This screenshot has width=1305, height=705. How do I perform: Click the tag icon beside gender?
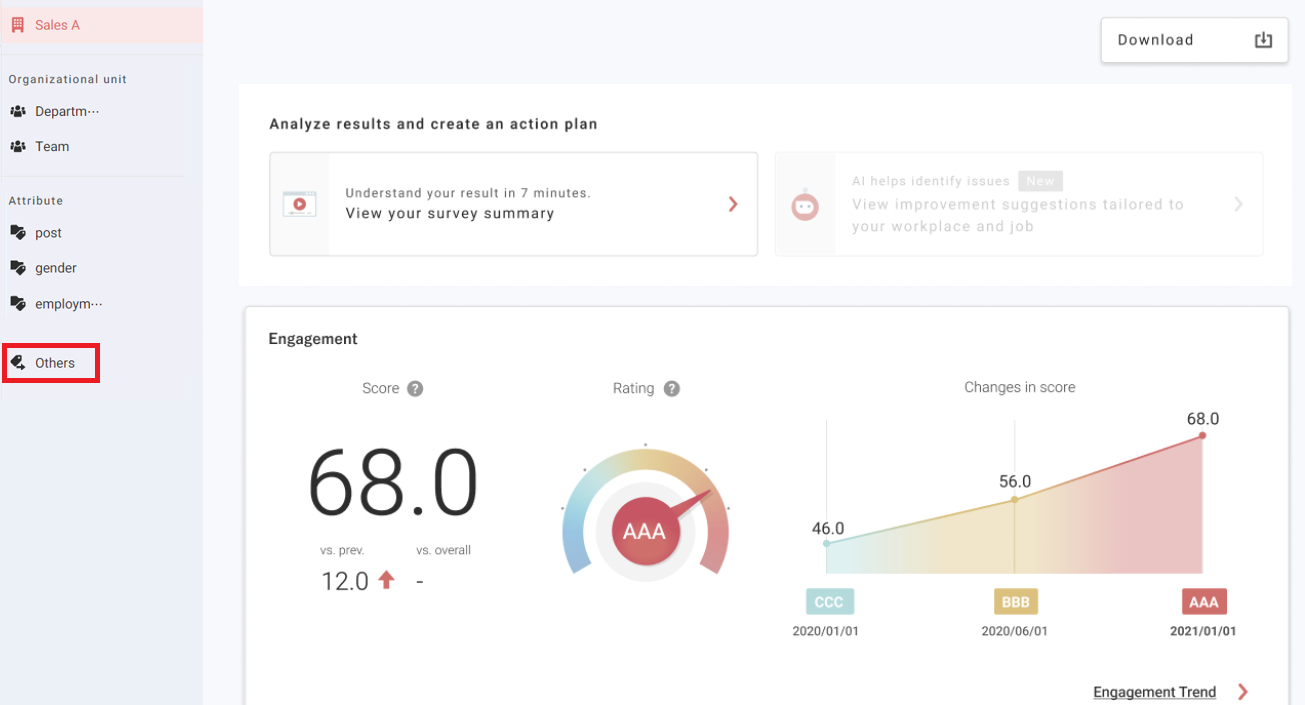[18, 268]
